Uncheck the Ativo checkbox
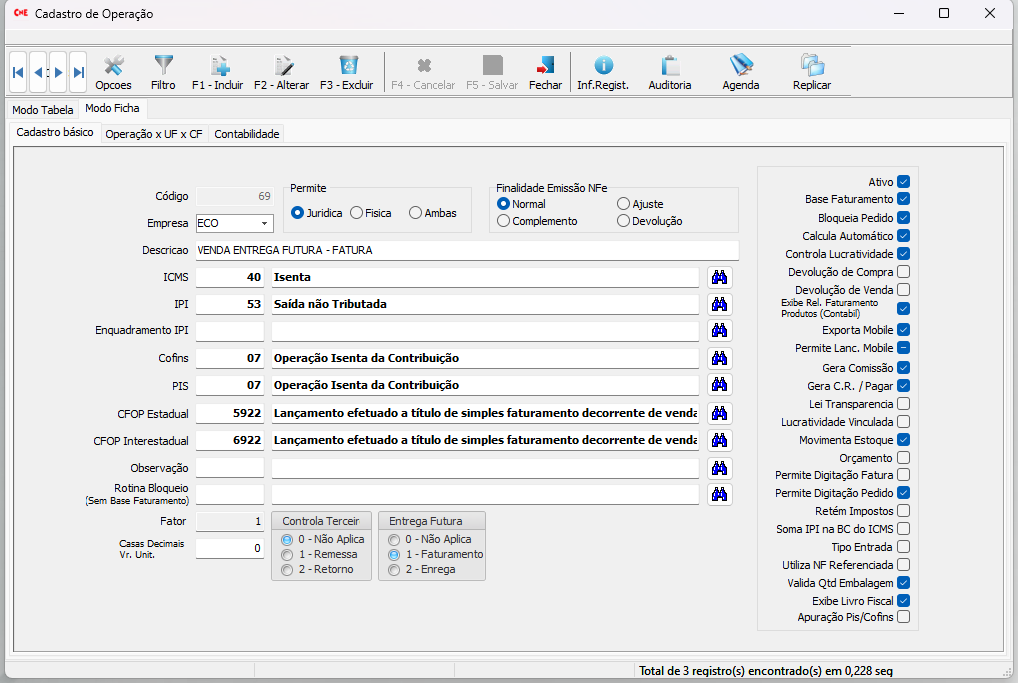 tap(903, 182)
